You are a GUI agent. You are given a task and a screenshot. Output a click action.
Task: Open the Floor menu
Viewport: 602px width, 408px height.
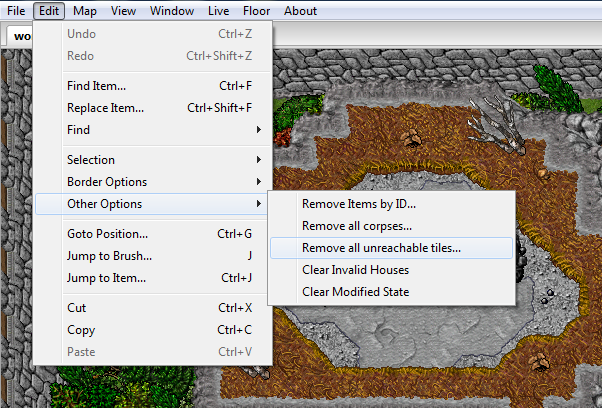pyautogui.click(x=256, y=11)
